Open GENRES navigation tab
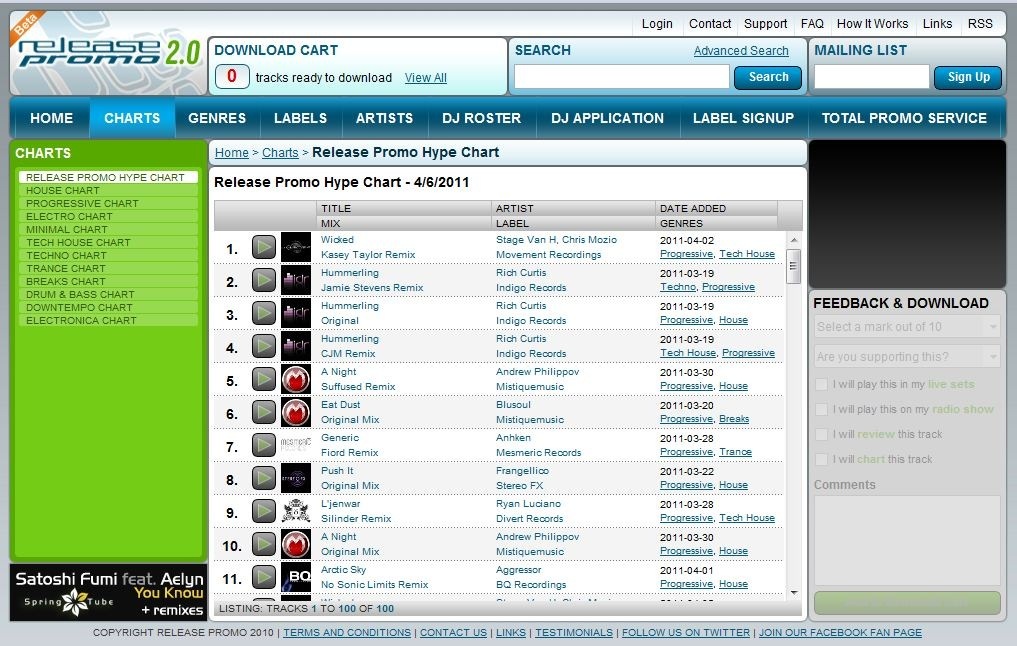 217,118
